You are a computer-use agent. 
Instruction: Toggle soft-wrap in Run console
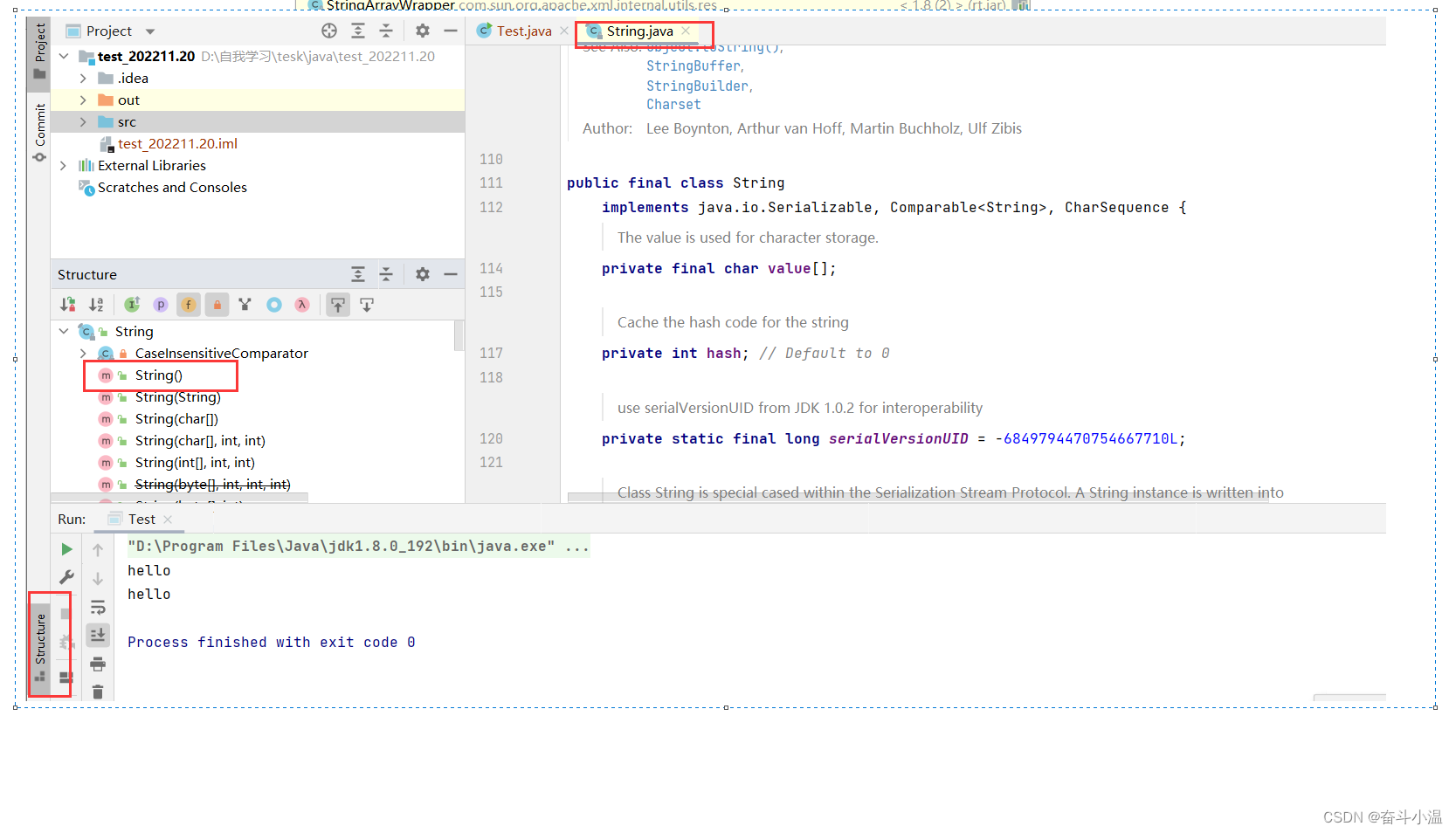(x=98, y=607)
